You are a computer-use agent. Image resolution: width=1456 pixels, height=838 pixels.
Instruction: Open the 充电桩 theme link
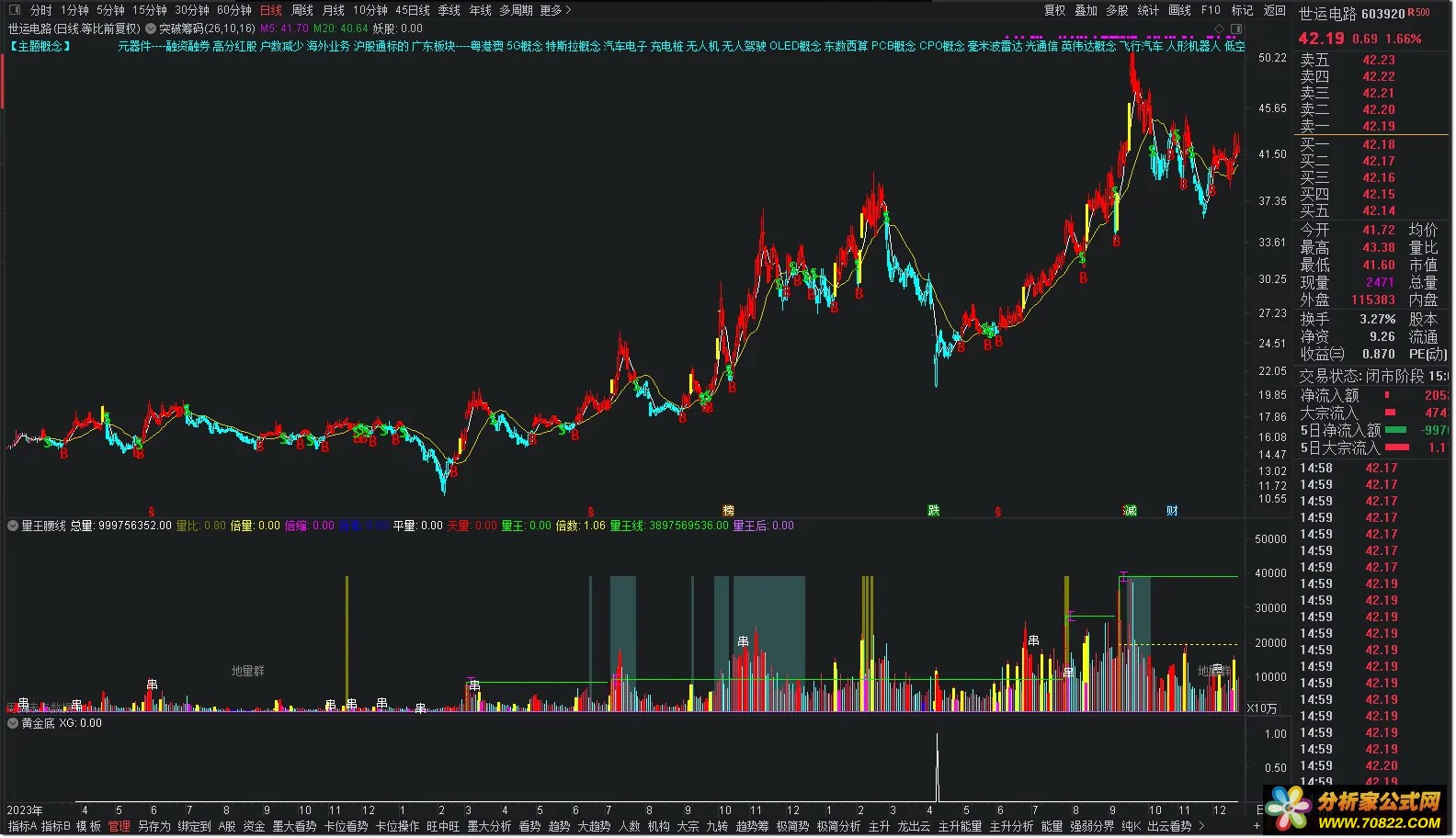click(x=666, y=46)
